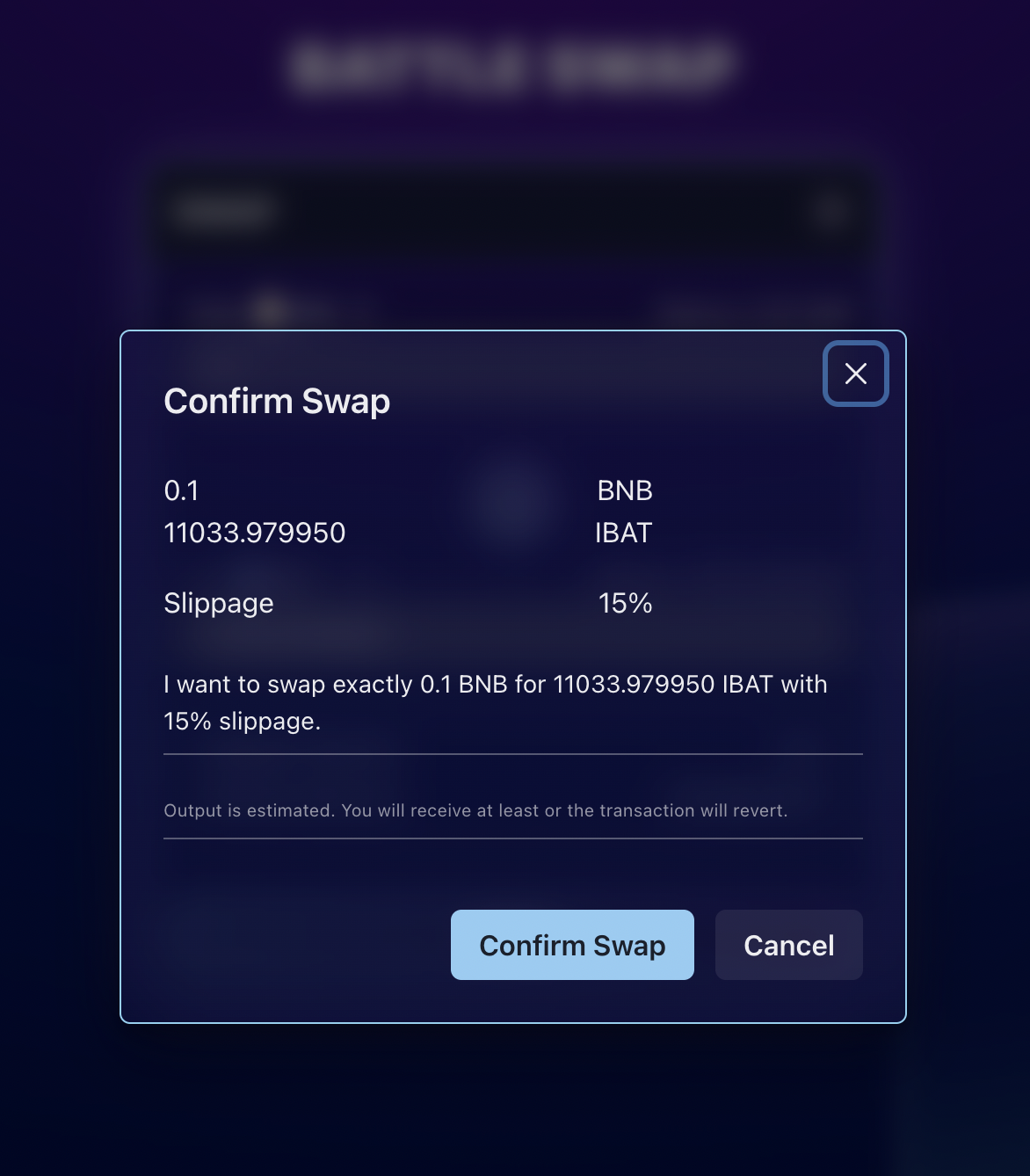
Task: Click the dimmed backdrop below the dialog
Action: pos(513,1099)
